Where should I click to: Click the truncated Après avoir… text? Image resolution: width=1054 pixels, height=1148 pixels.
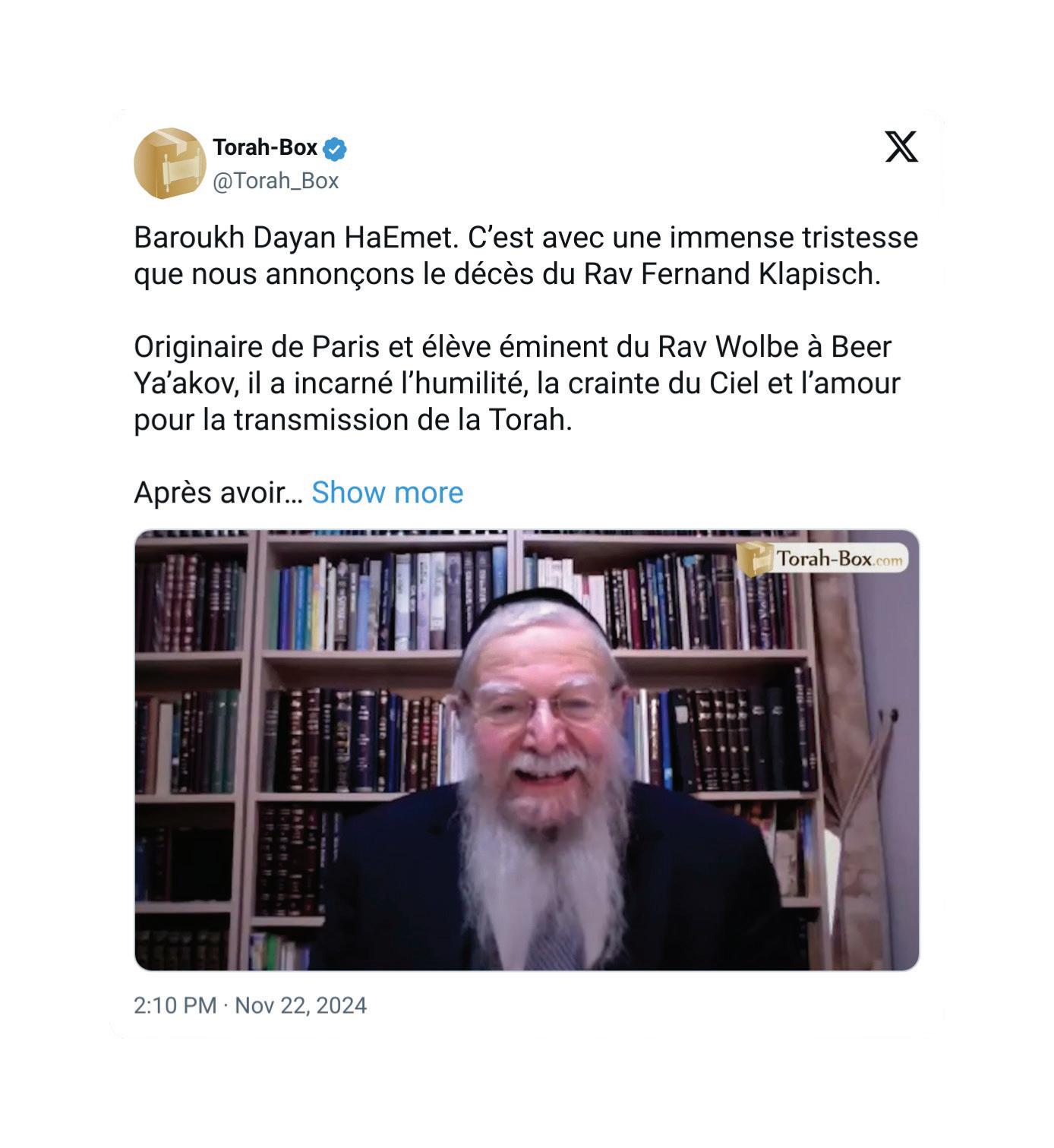click(219, 493)
